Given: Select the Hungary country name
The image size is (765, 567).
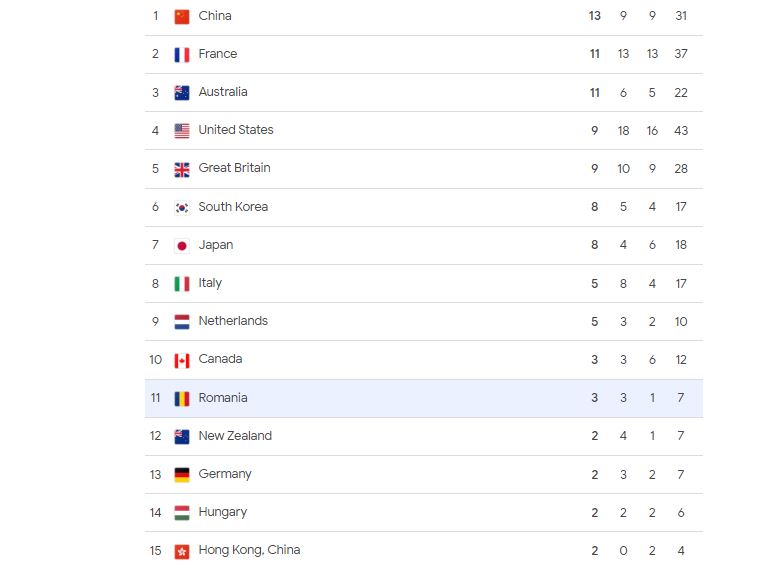Looking at the screenshot, I should pyautogui.click(x=223, y=512).
